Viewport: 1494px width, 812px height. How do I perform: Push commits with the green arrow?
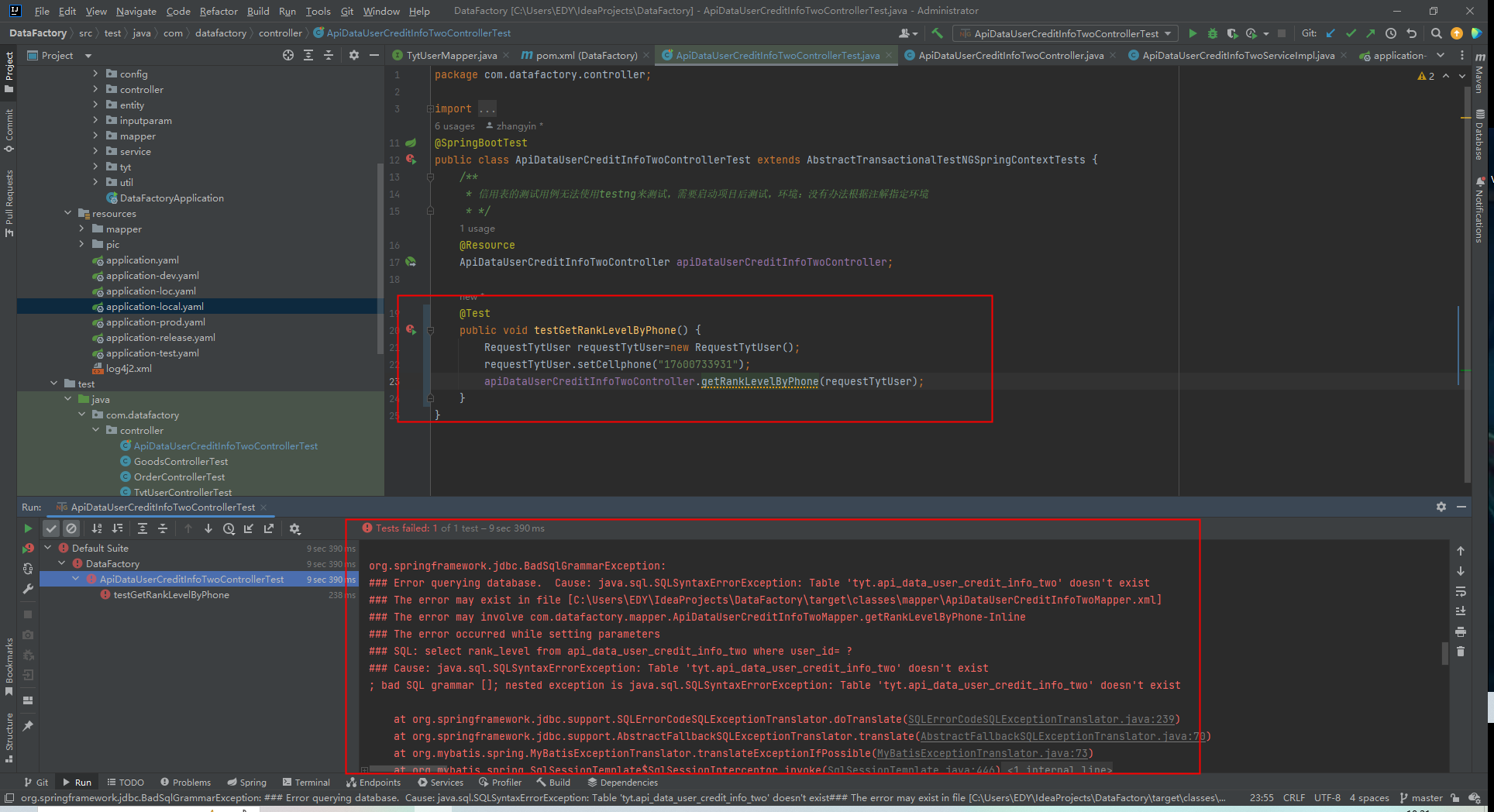click(1371, 33)
